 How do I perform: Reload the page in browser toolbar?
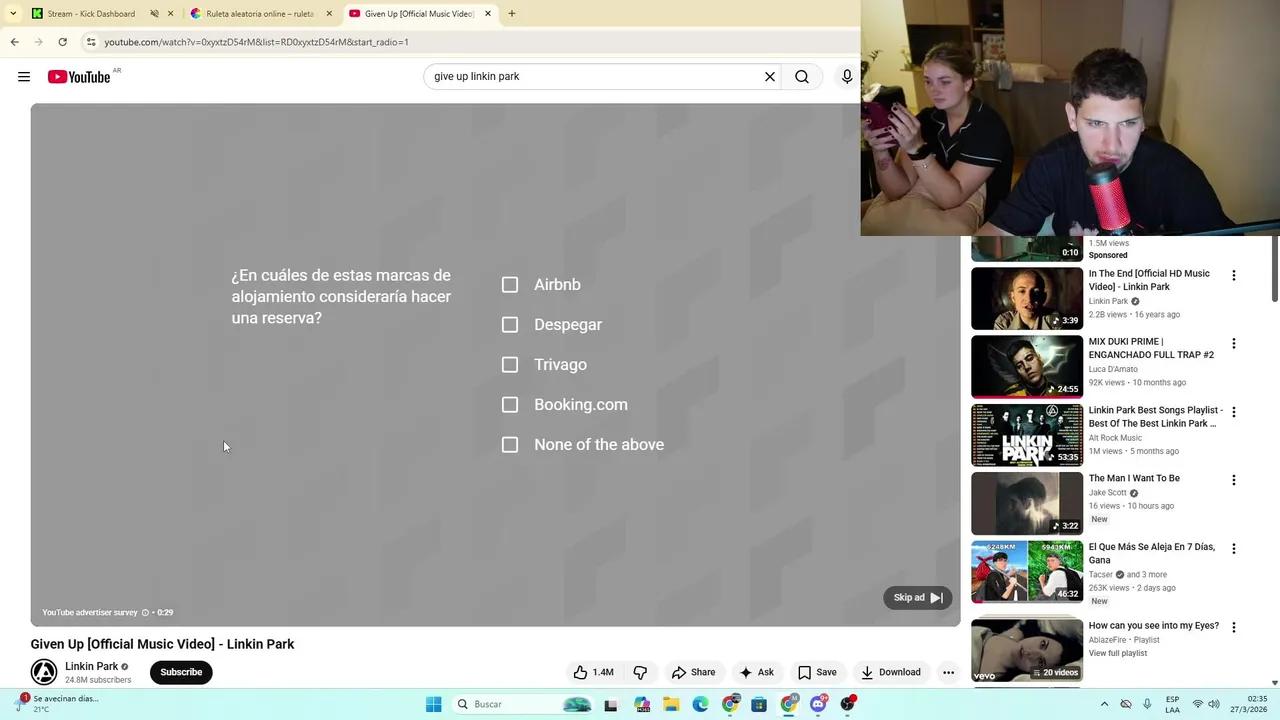coord(62,42)
